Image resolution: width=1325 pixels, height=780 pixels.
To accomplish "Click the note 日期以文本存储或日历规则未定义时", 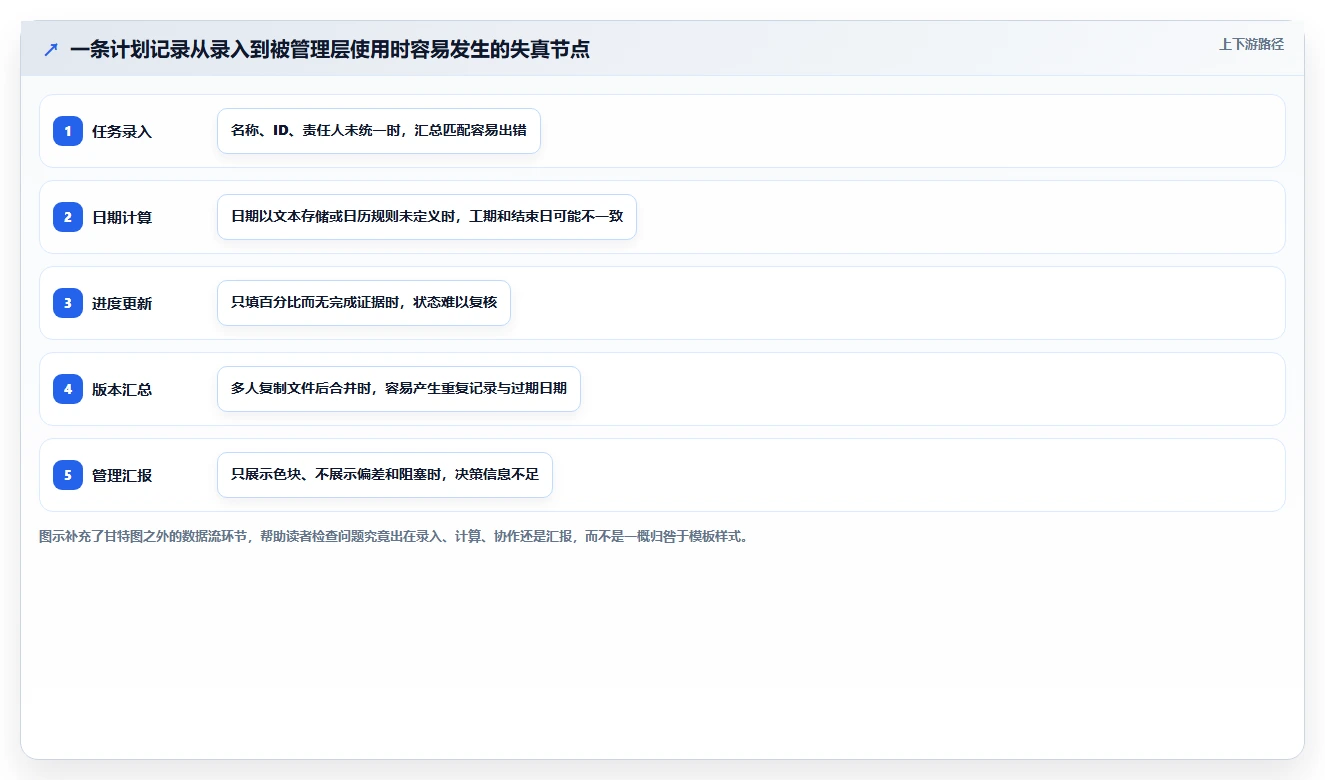I will tap(427, 217).
